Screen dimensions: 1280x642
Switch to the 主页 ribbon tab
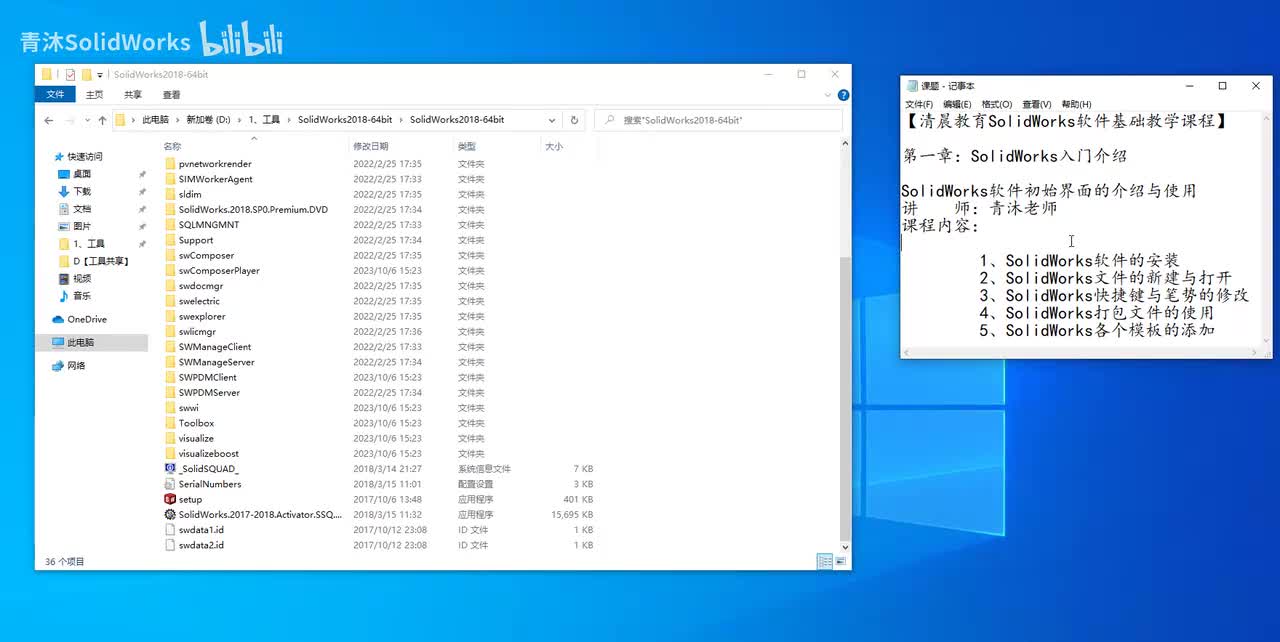click(94, 95)
